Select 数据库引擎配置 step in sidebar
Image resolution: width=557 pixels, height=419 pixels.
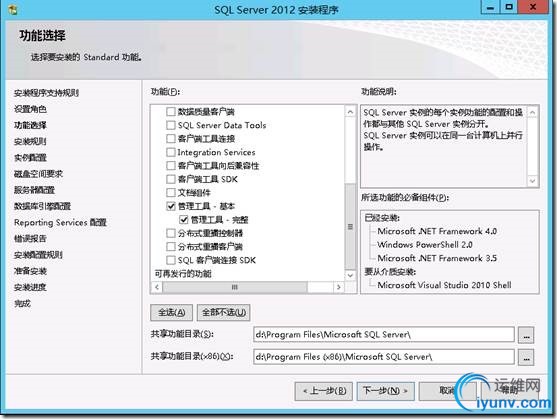tap(42, 206)
